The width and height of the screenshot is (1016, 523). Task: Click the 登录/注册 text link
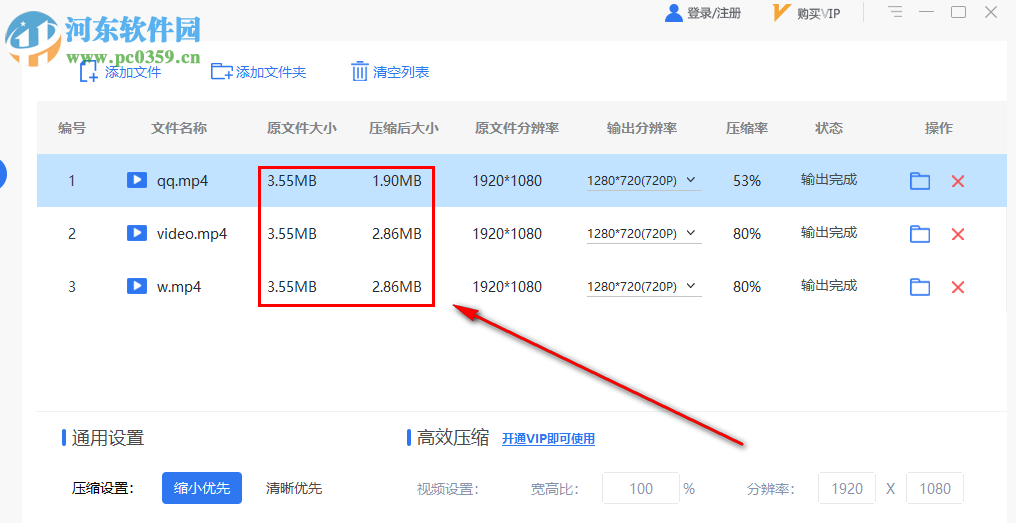(x=714, y=13)
